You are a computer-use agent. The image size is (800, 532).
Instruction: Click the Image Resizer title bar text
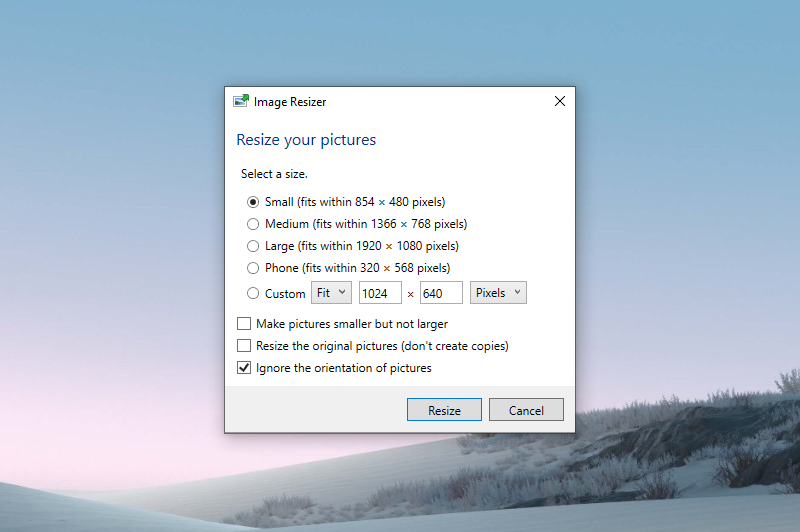point(290,102)
